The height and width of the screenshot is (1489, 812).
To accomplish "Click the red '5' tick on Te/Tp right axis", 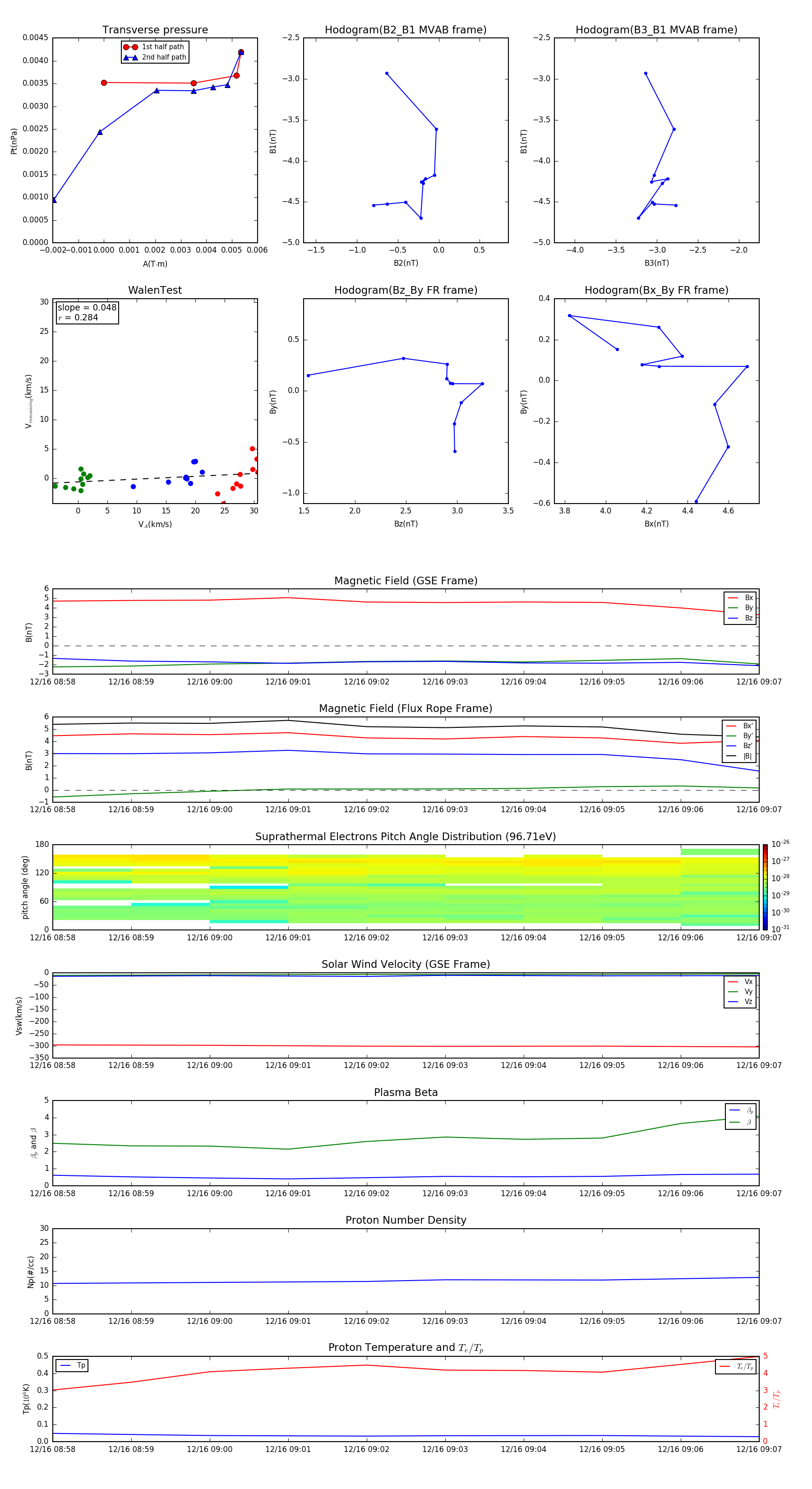I will coord(765,1356).
